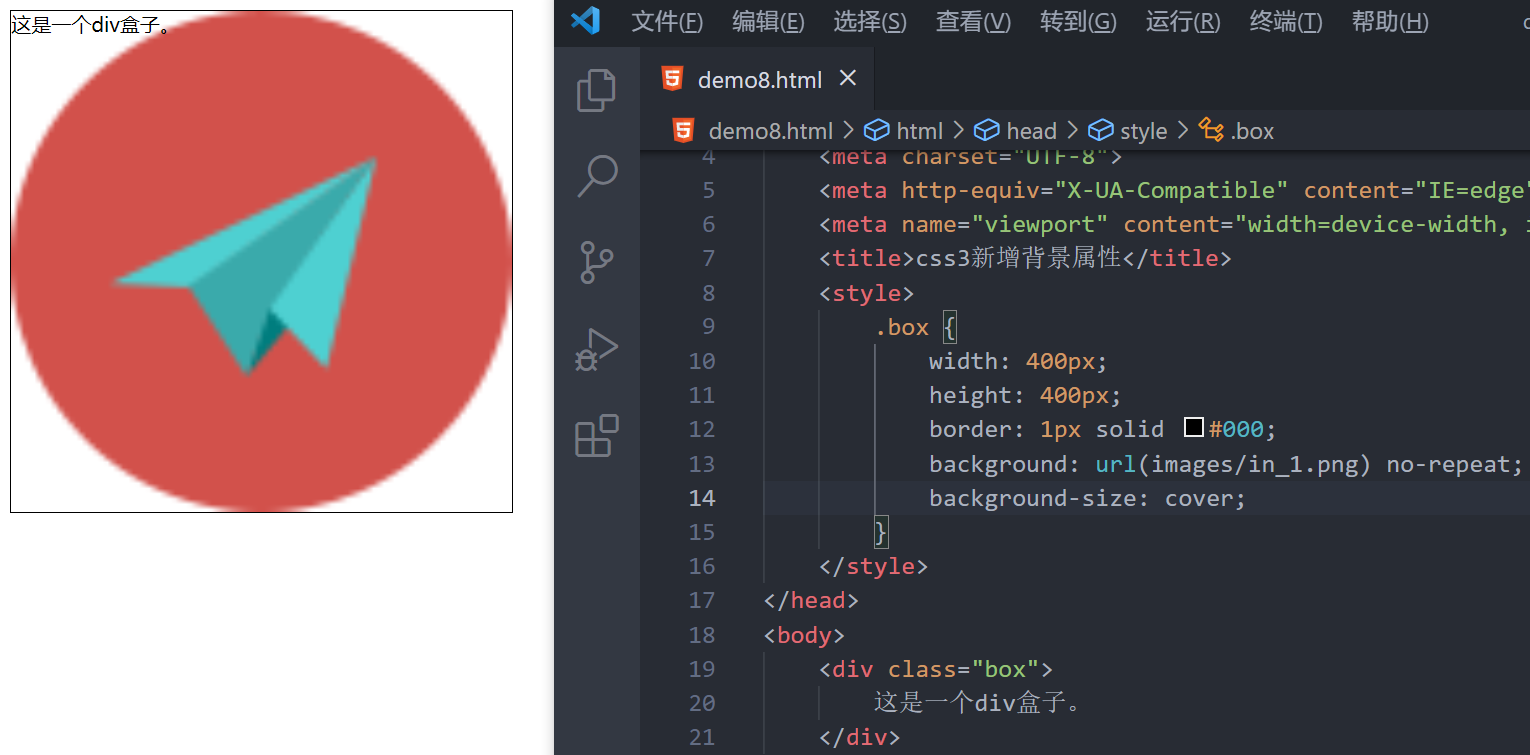1530x755 pixels.
Task: Open the 运行(R) menu
Action: pos(1183,21)
